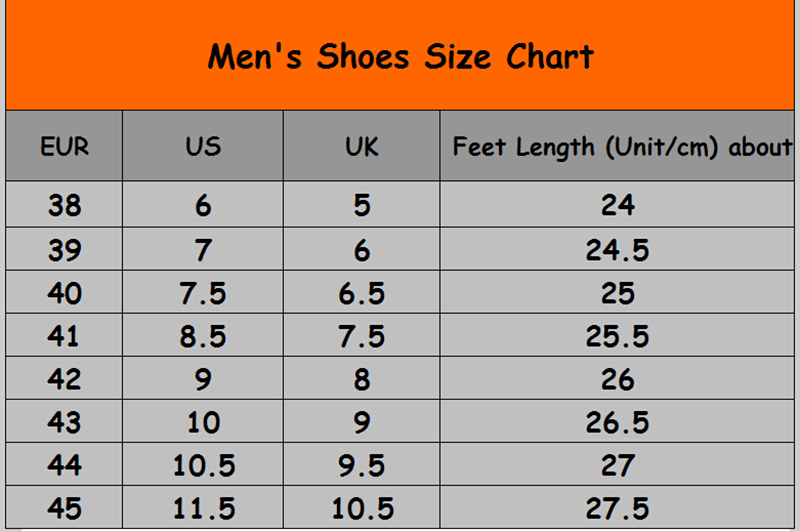Click EUR size 43 cell

pyautogui.click(x=64, y=422)
